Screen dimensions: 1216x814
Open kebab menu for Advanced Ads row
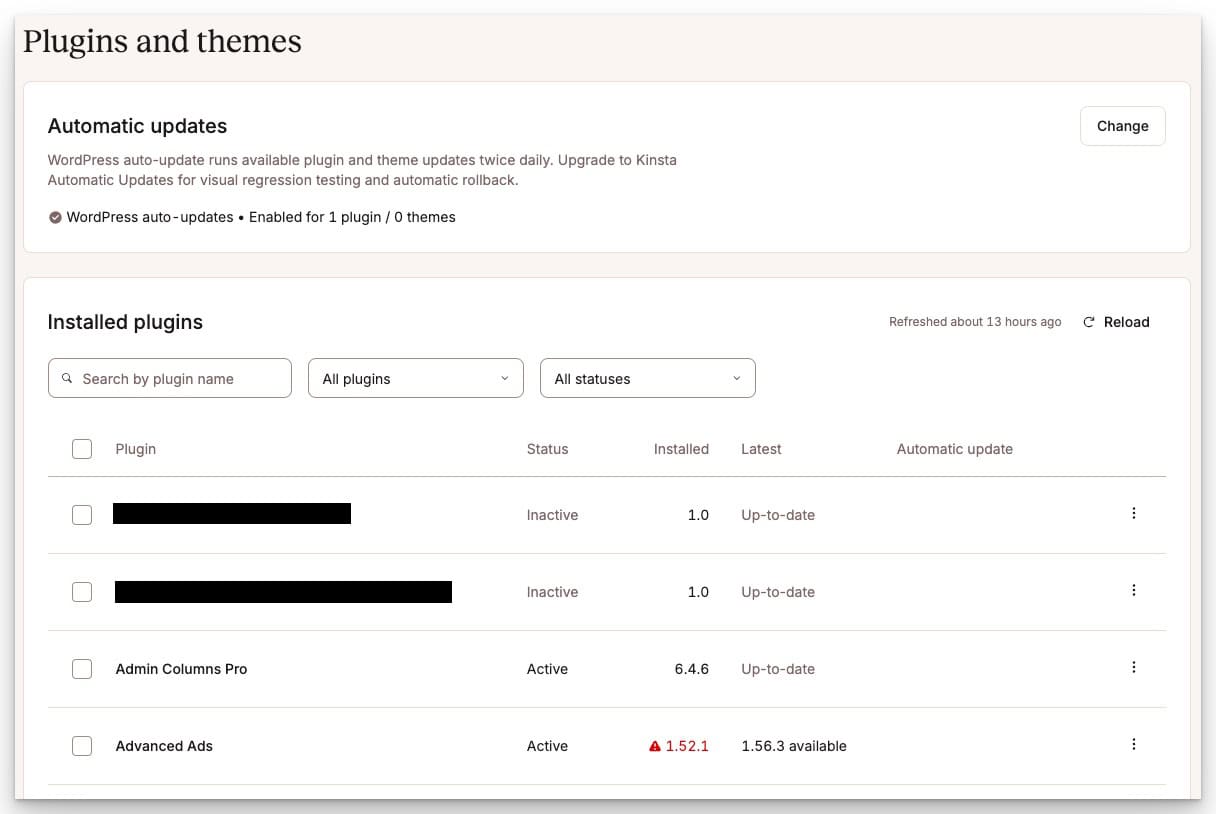1133,744
